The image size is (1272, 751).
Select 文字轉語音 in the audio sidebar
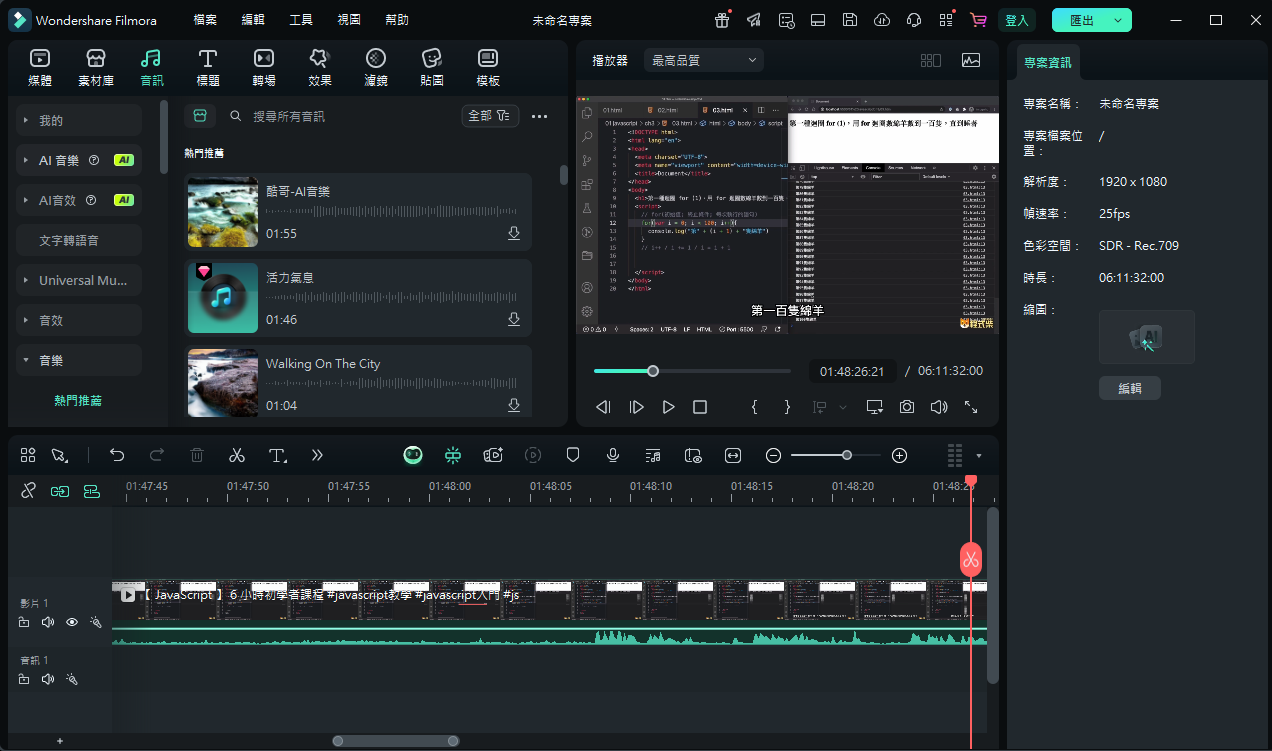click(79, 240)
